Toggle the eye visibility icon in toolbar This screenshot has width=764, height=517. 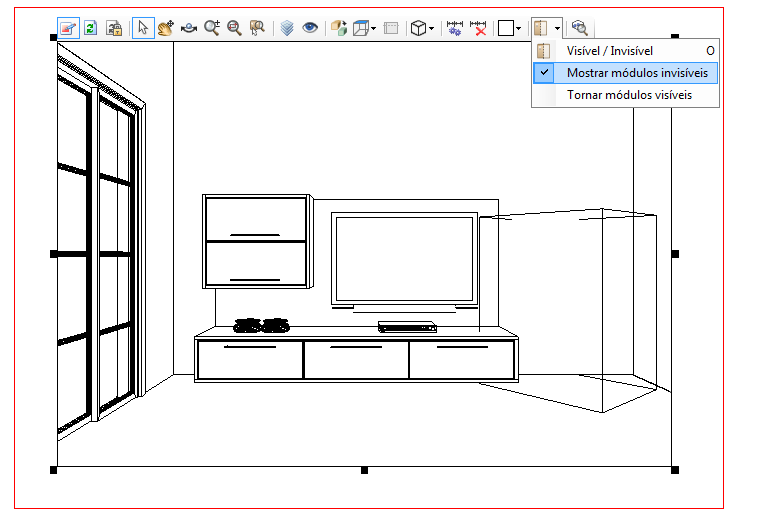coord(310,28)
